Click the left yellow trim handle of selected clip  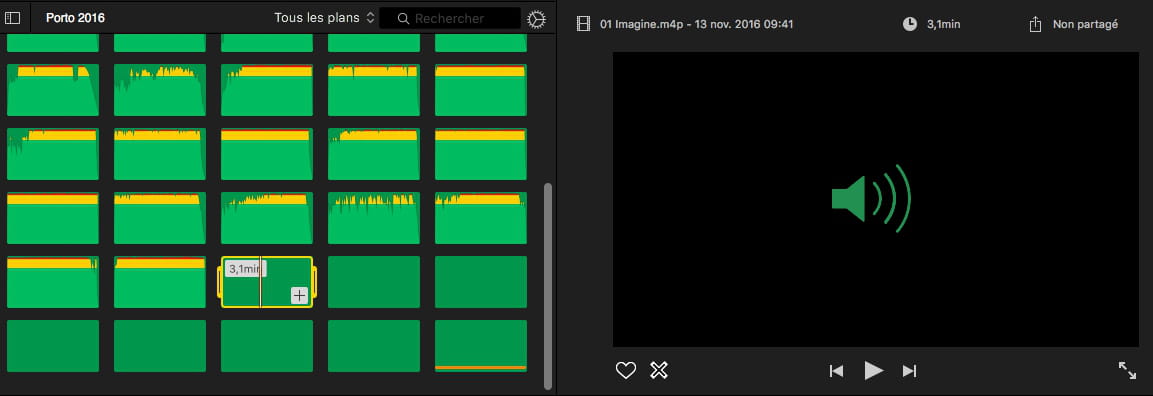pyautogui.click(x=219, y=282)
